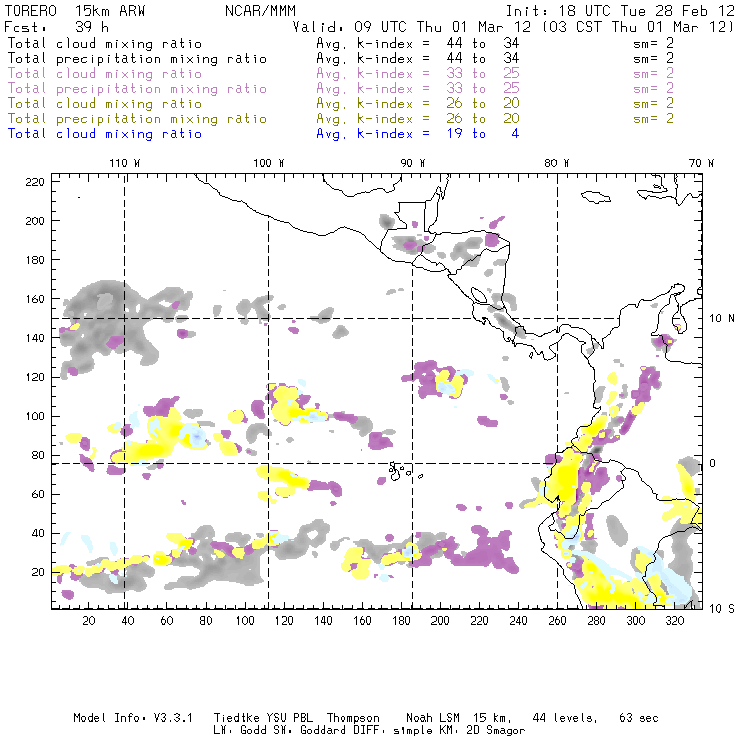Viewport: 740px width, 740px height.
Task: Select the (03 CST Thu 01 Mar 12) local time
Action: click(x=638, y=27)
